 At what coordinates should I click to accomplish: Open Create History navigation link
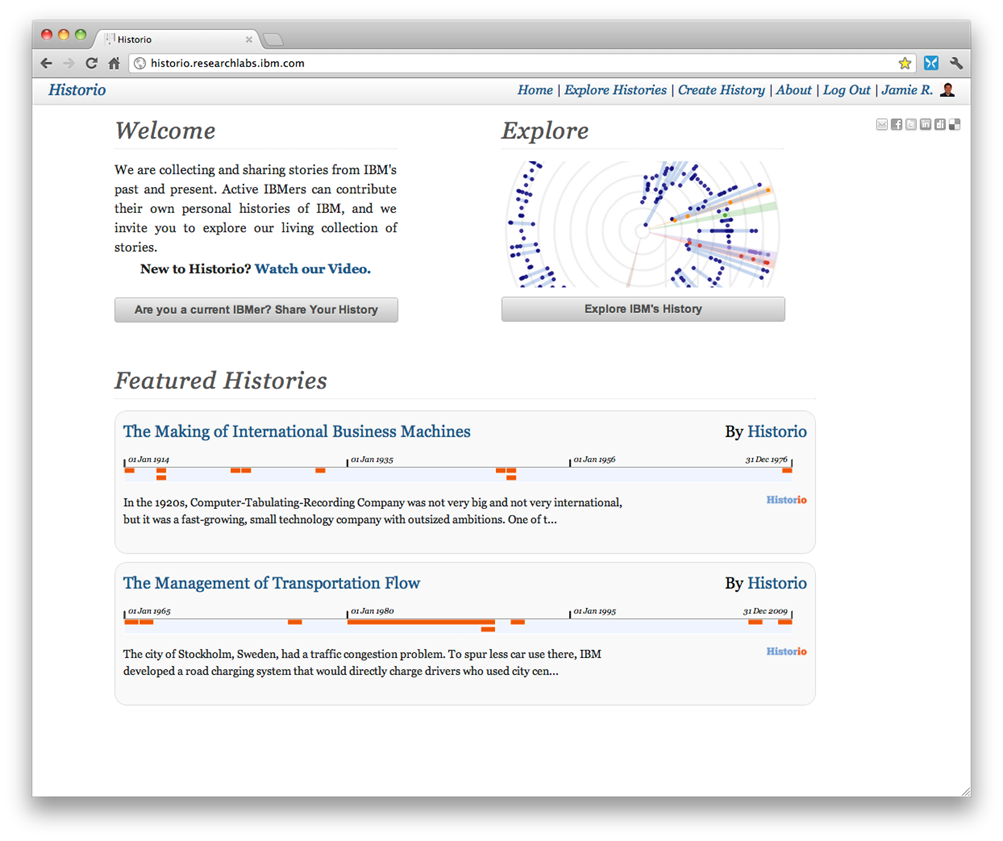point(721,90)
